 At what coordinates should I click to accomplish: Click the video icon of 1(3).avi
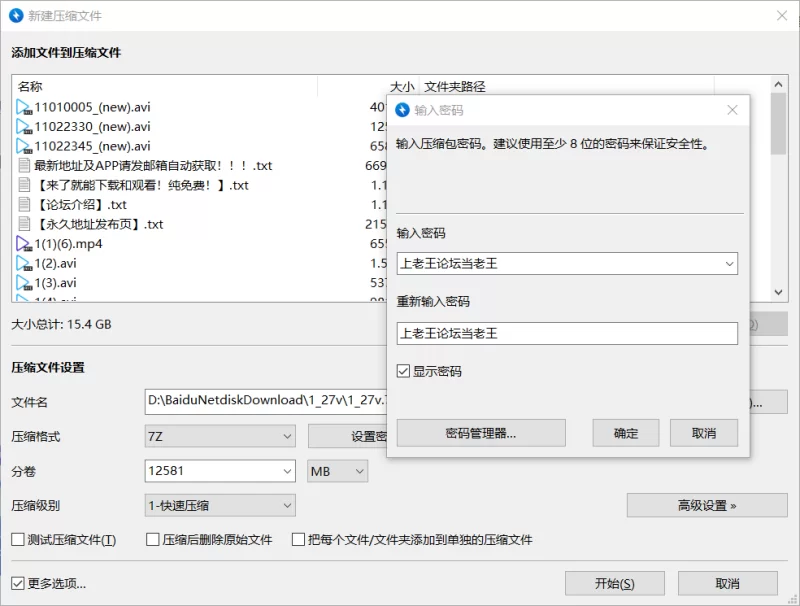tap(24, 283)
